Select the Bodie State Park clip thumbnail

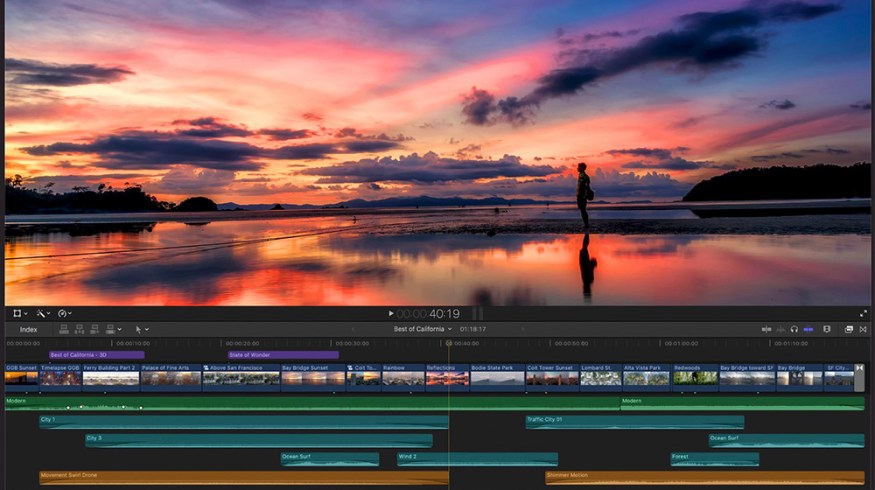(x=497, y=378)
